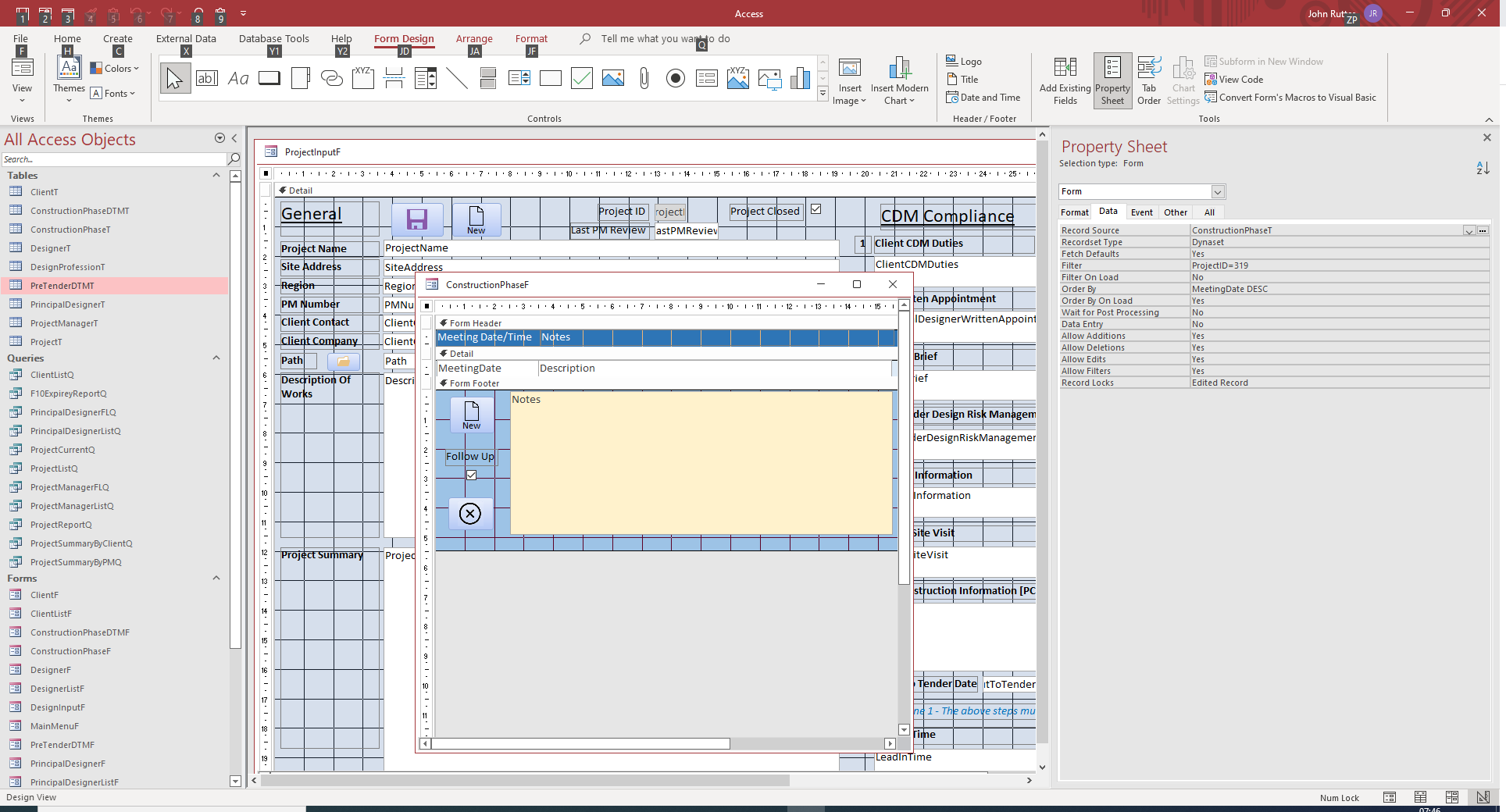Open the Form selector combo box

point(1216,191)
